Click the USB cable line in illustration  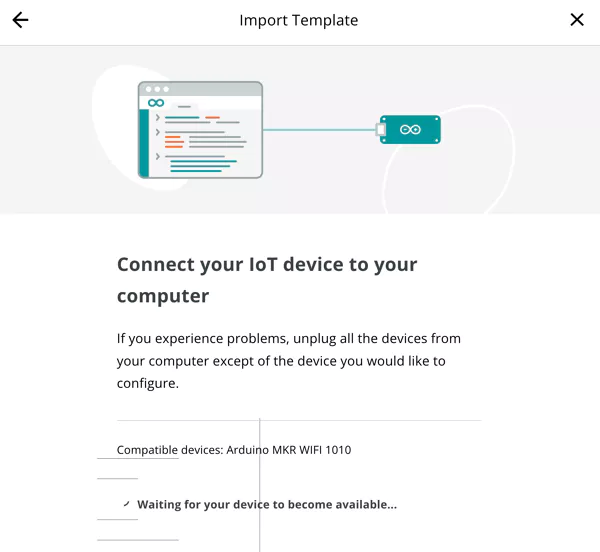click(320, 130)
